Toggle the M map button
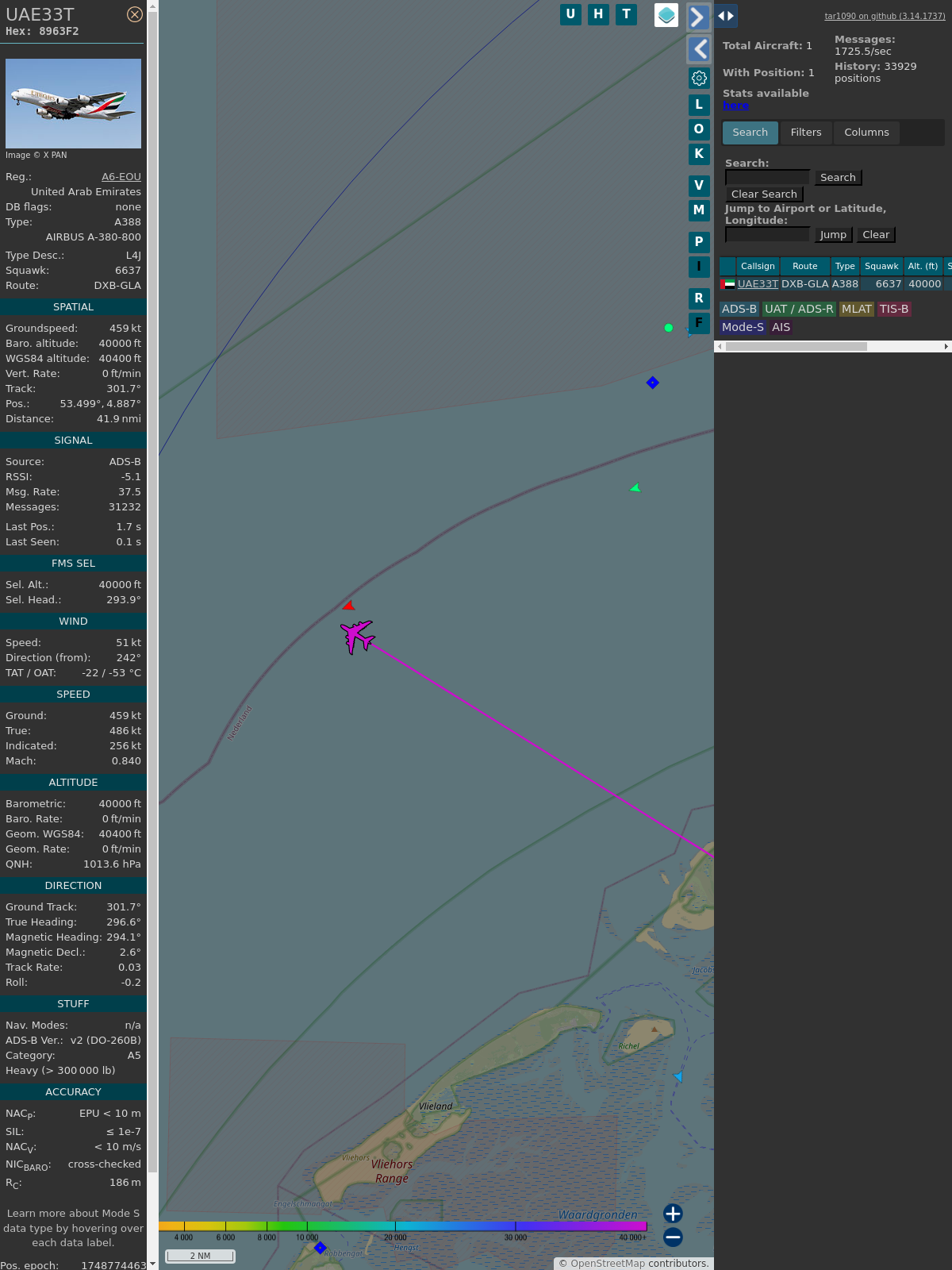Screen dimensions: 952x1270 click(x=699, y=210)
